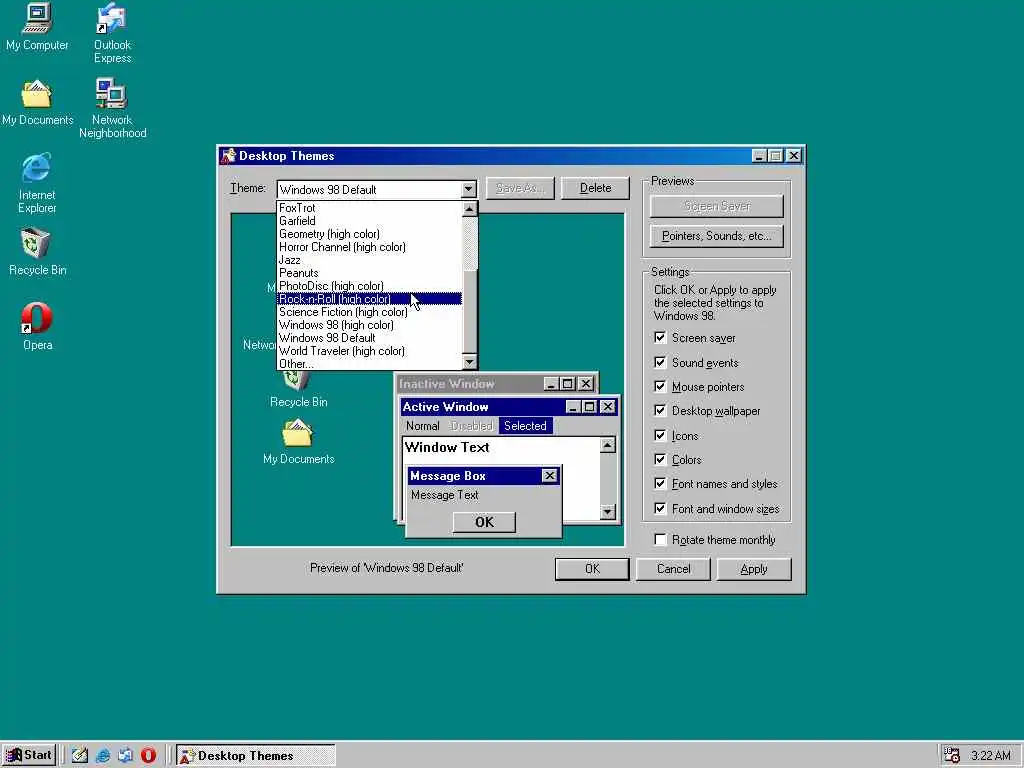Choose Horror Channel (high color) theme
This screenshot has width=1024, height=768.
point(369,247)
